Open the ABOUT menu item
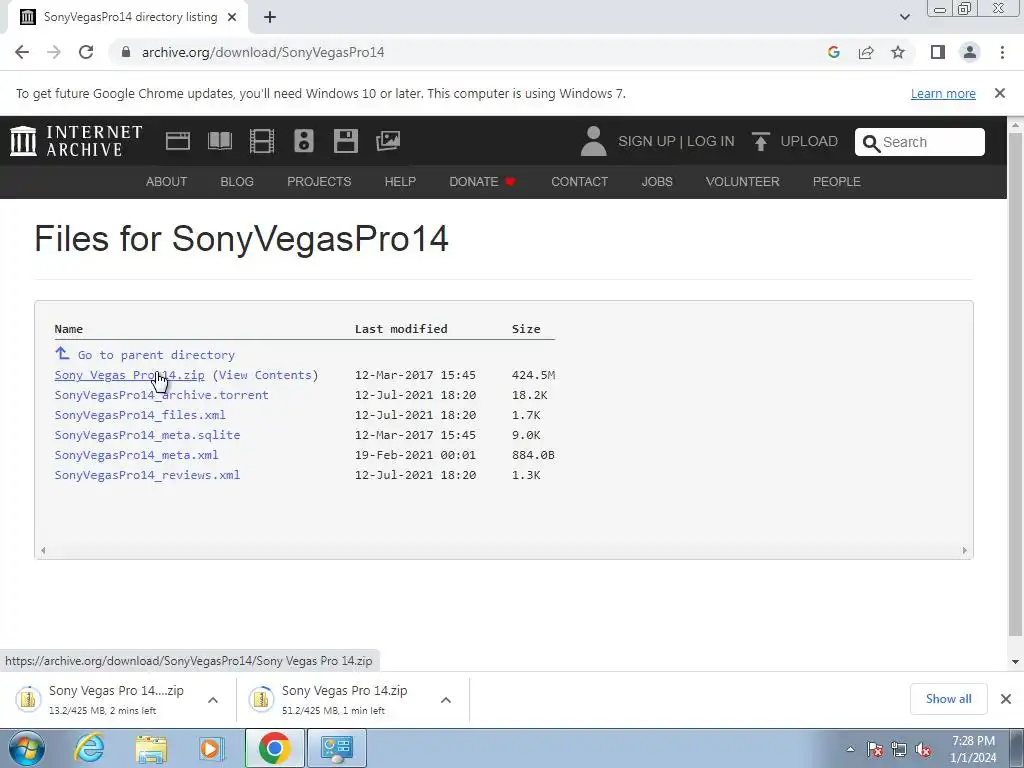 point(167,182)
